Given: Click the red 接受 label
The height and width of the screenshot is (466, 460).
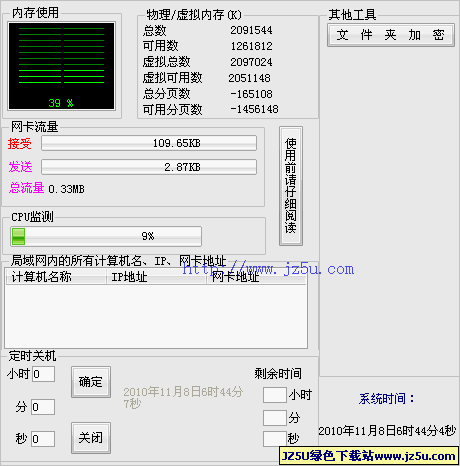Looking at the screenshot, I should pyautogui.click(x=20, y=144).
